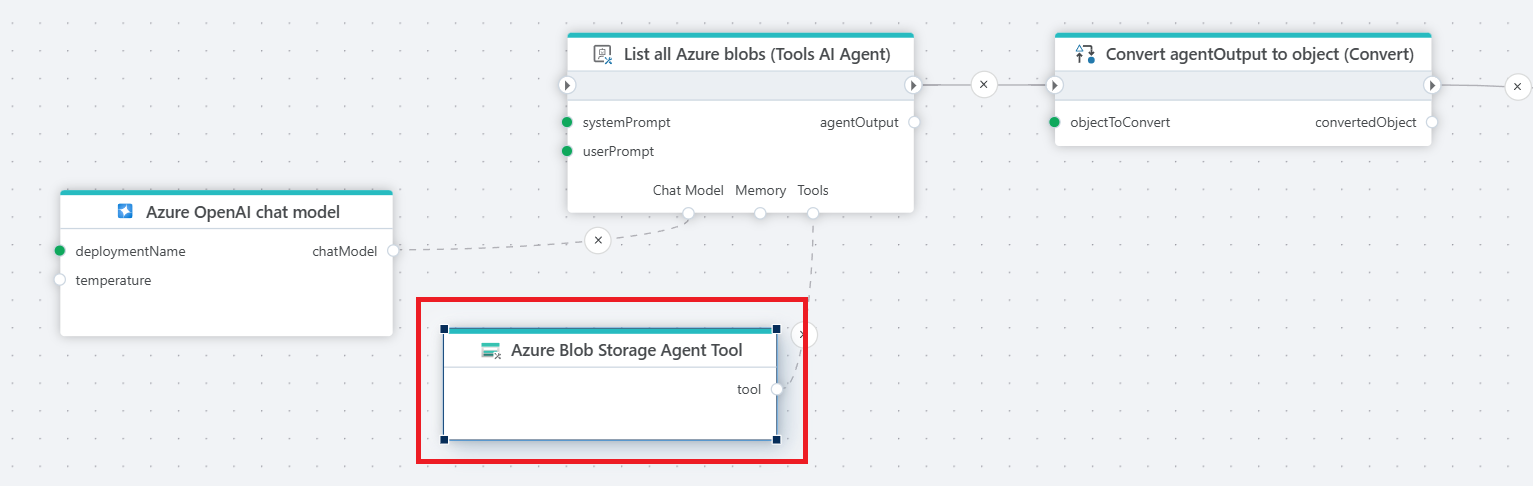
Task: Click the Azure OpenAI chat model icon
Action: [x=125, y=211]
